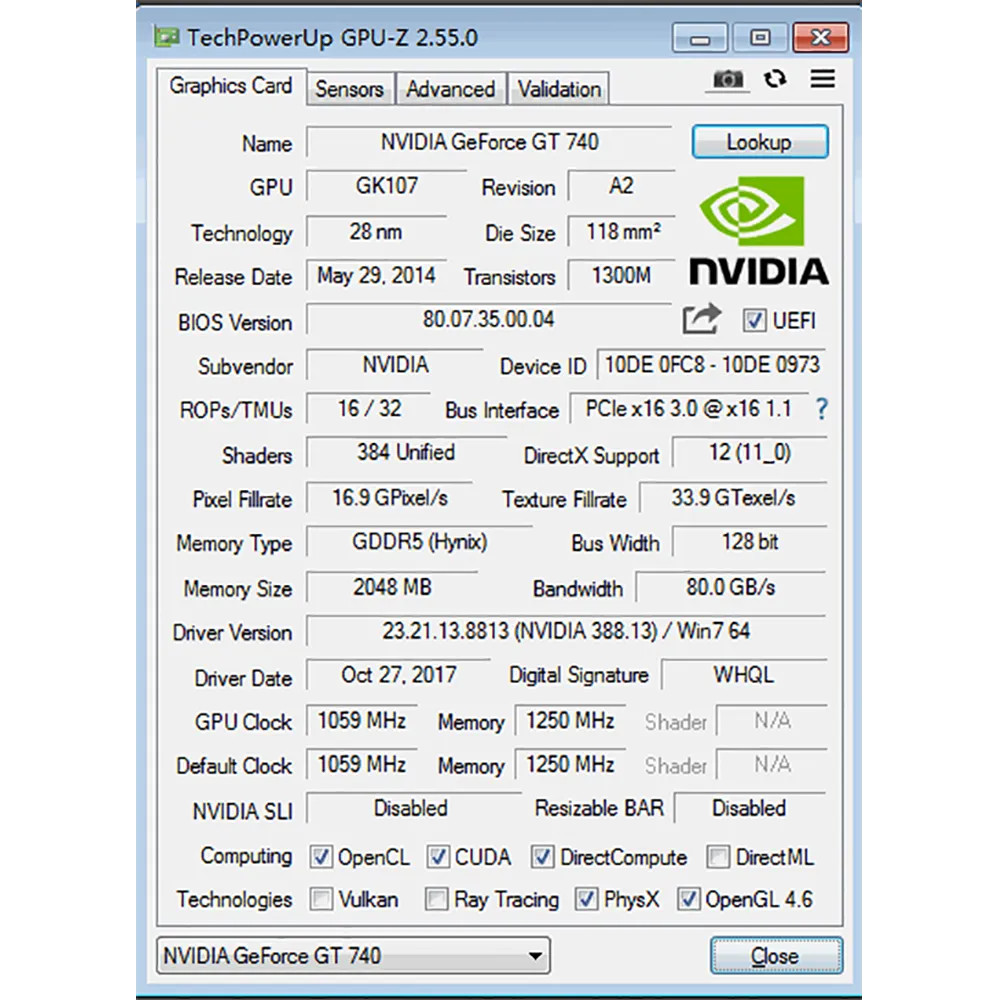
Task: Toggle the OpenCL checkbox
Action: (x=321, y=857)
